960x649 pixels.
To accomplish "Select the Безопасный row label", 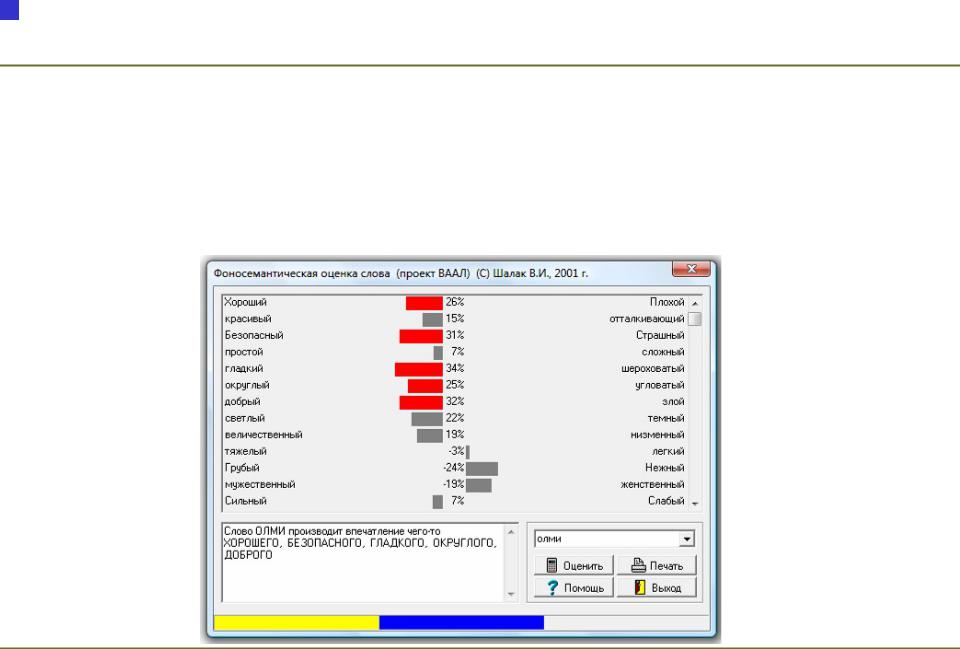I will point(254,336).
